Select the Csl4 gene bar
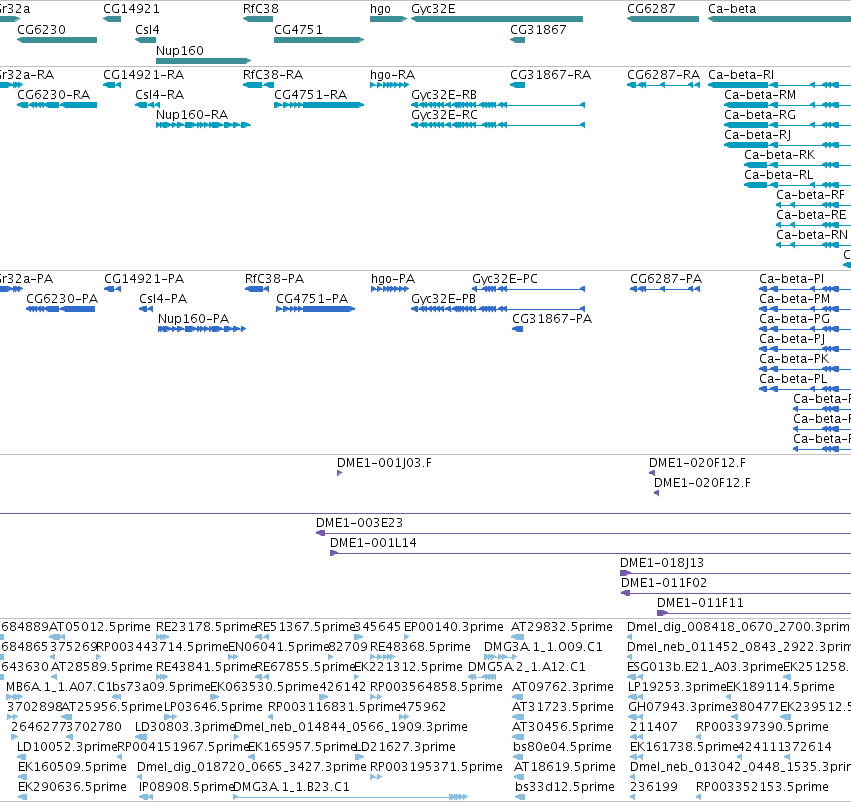This screenshot has height=802, width=851. [145, 40]
